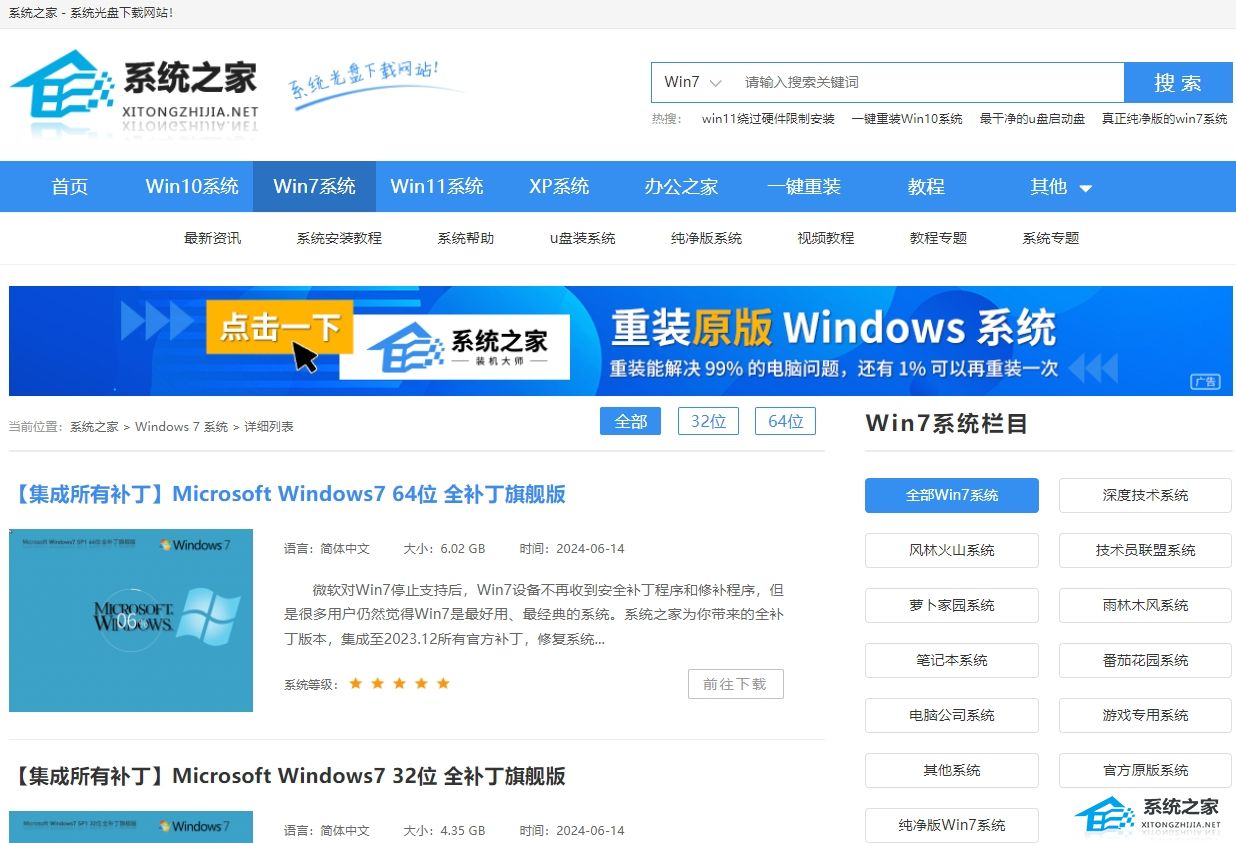Screen dimensions: 1236x843
Task: Open the 办公之家 navigation item
Action: [x=681, y=186]
